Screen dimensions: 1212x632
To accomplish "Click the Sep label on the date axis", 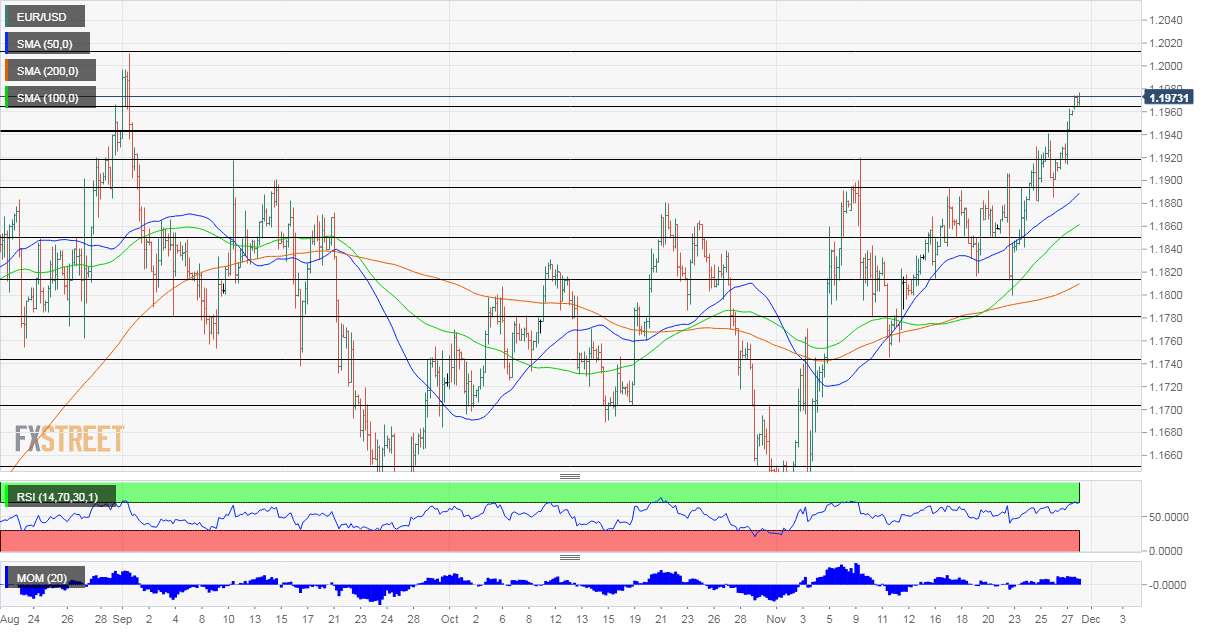I will click(x=122, y=620).
